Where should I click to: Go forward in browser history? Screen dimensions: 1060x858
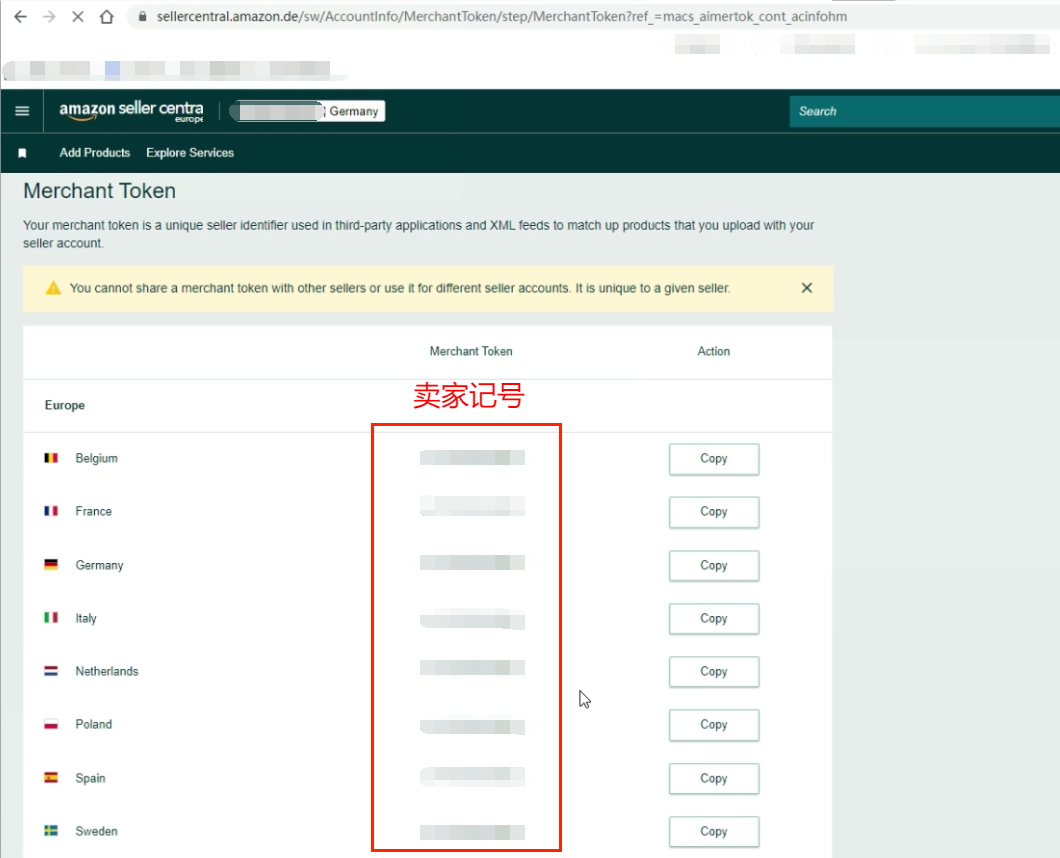[49, 17]
